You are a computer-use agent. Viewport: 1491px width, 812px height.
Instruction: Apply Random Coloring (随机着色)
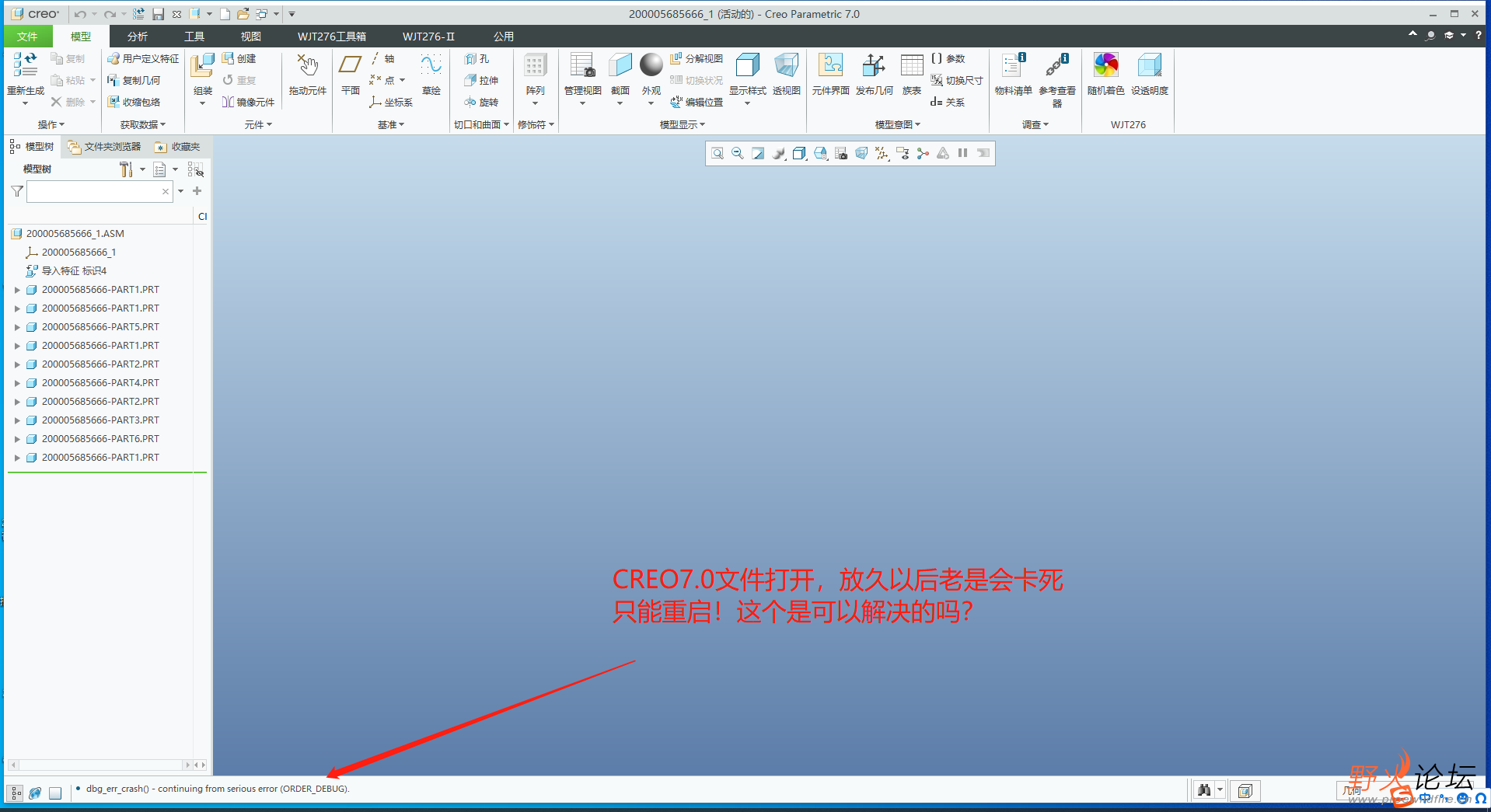tap(1105, 74)
